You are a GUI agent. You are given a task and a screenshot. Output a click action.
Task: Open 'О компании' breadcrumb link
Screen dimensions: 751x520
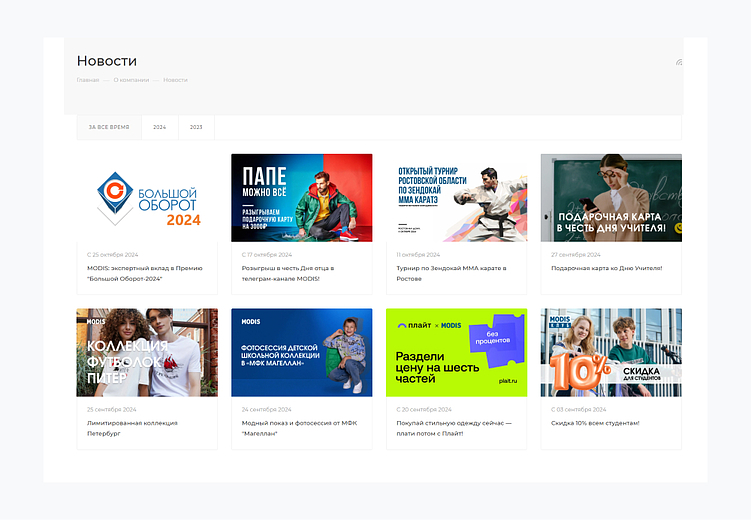[131, 80]
